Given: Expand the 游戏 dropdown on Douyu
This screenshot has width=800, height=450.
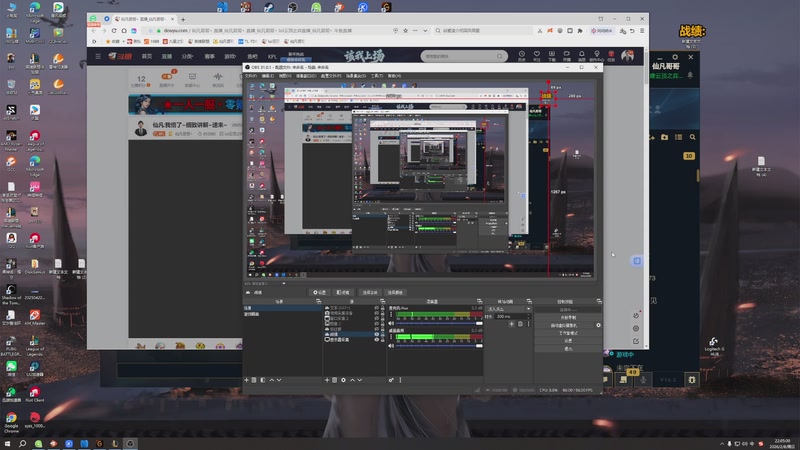Looking at the screenshot, I should 230,56.
